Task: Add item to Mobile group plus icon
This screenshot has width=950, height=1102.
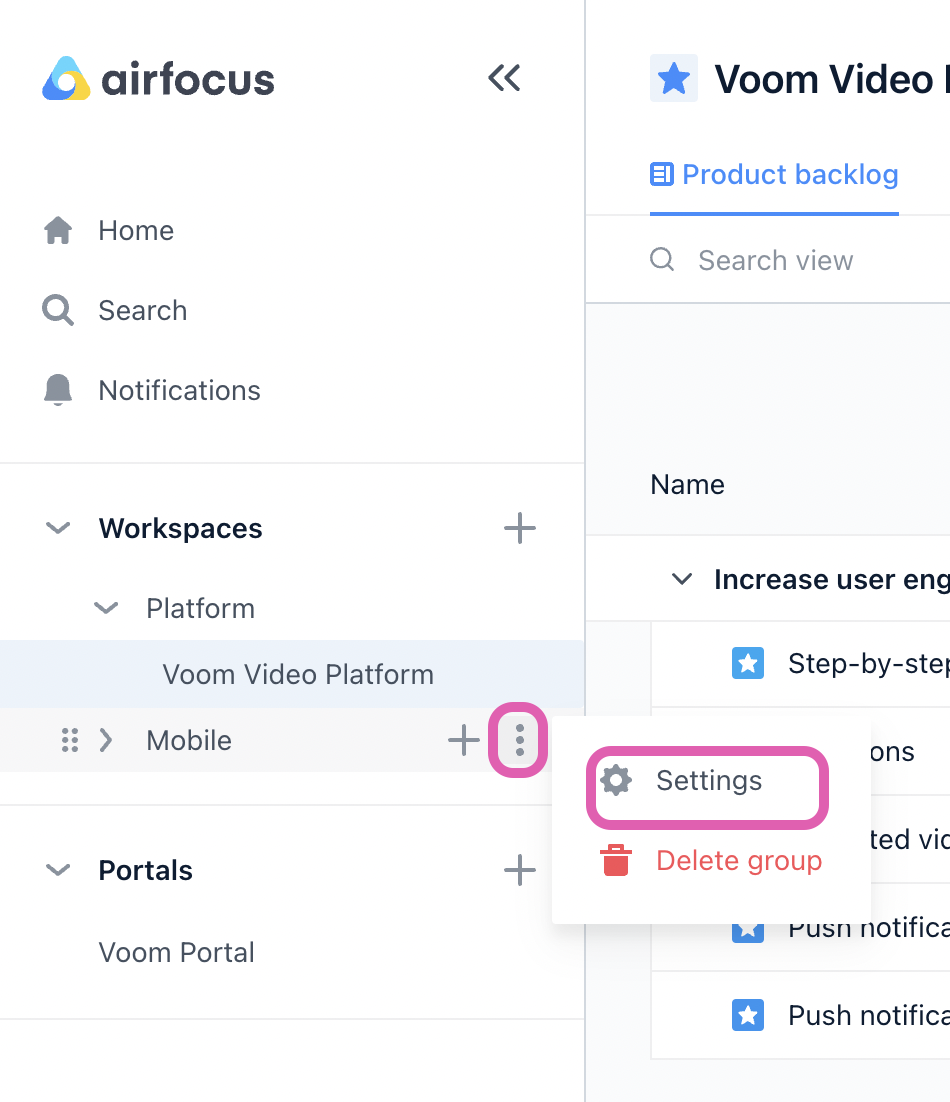Action: [x=464, y=740]
